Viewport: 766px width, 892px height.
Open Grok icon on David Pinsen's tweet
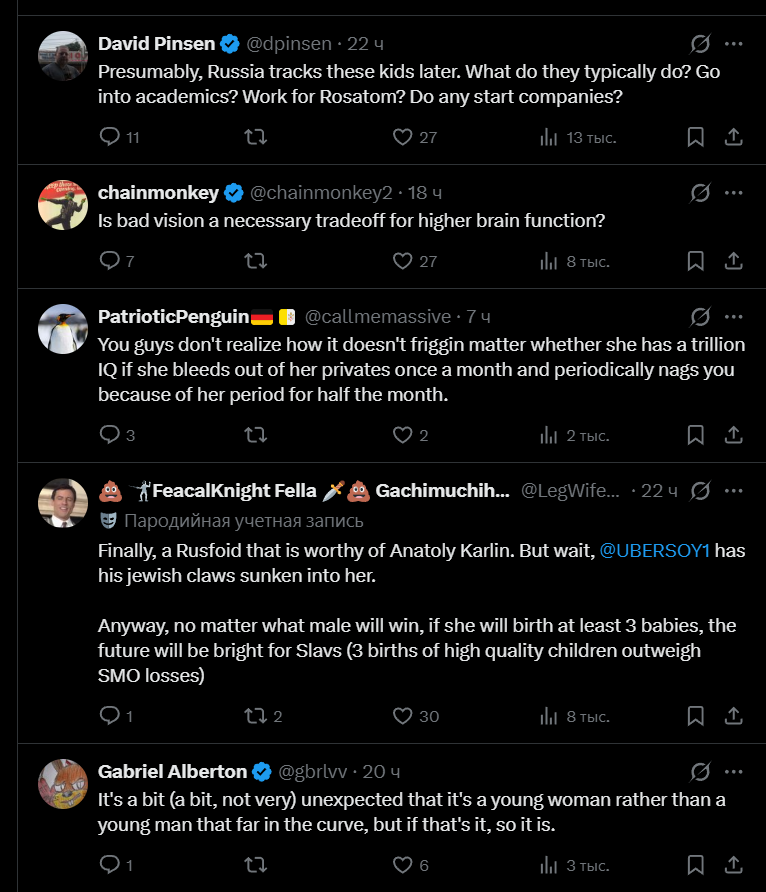(700, 44)
